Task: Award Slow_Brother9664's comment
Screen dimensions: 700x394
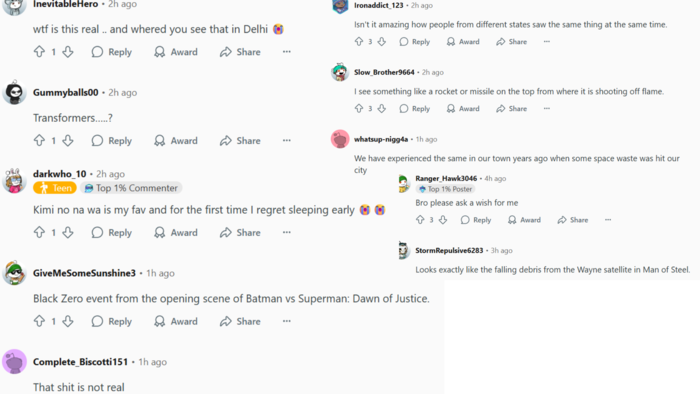Action: click(x=463, y=108)
